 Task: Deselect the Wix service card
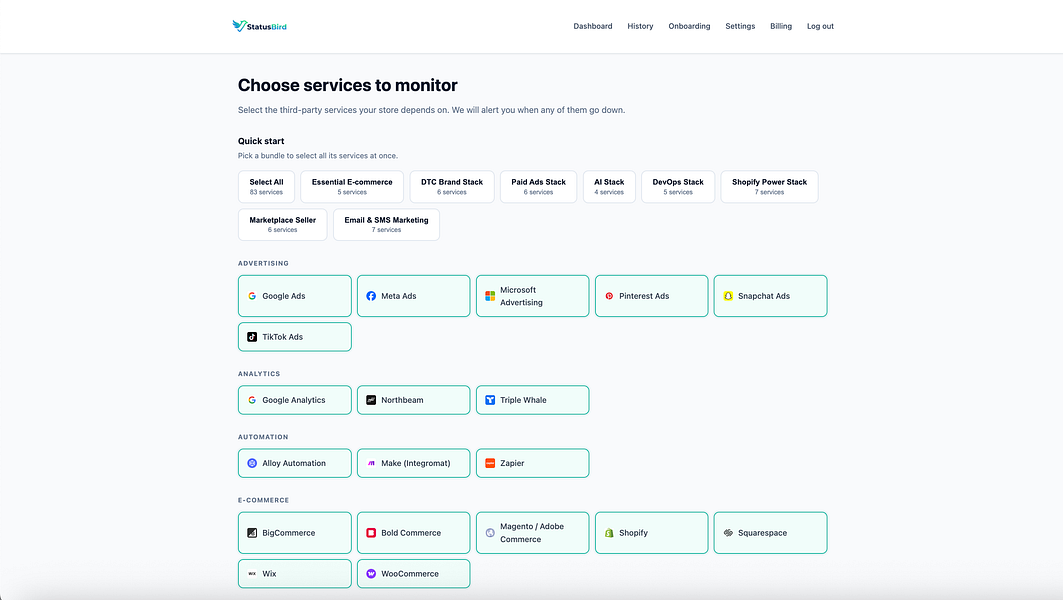295,574
